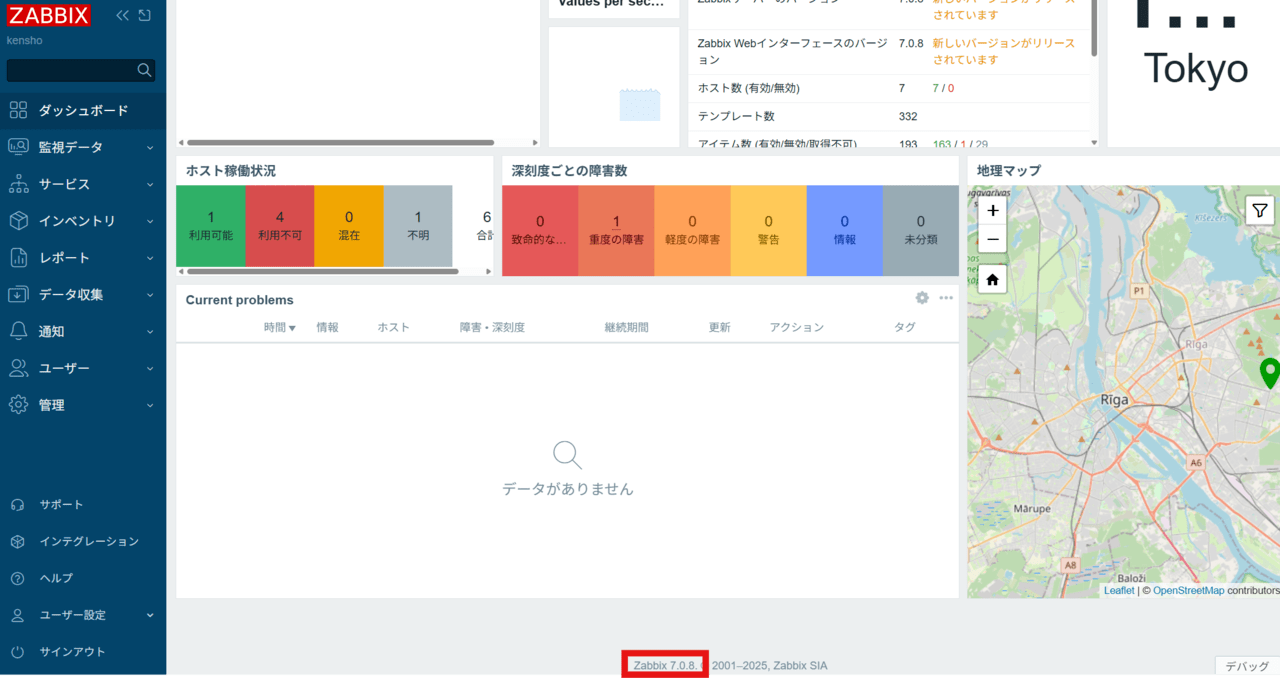Click the 通知 bell icon
Image resolution: width=1280 pixels, height=678 pixels.
18,331
